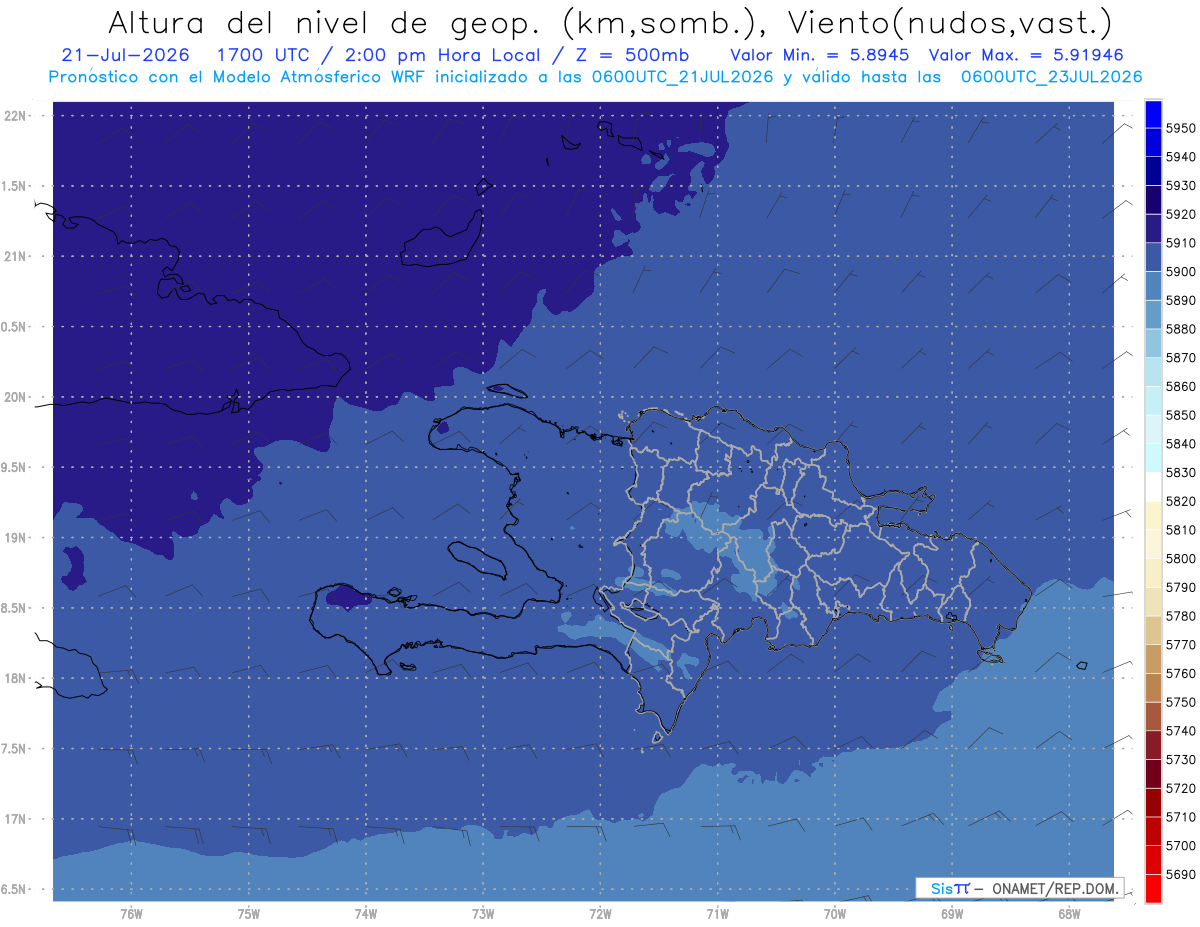
Task: Click 'Valor Min. = 5.8945' readout
Action: (820, 55)
